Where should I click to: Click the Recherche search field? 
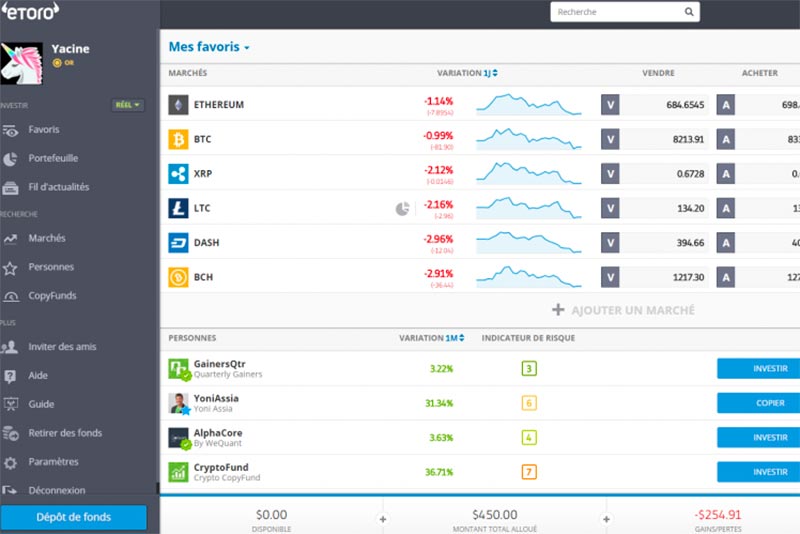click(x=615, y=12)
